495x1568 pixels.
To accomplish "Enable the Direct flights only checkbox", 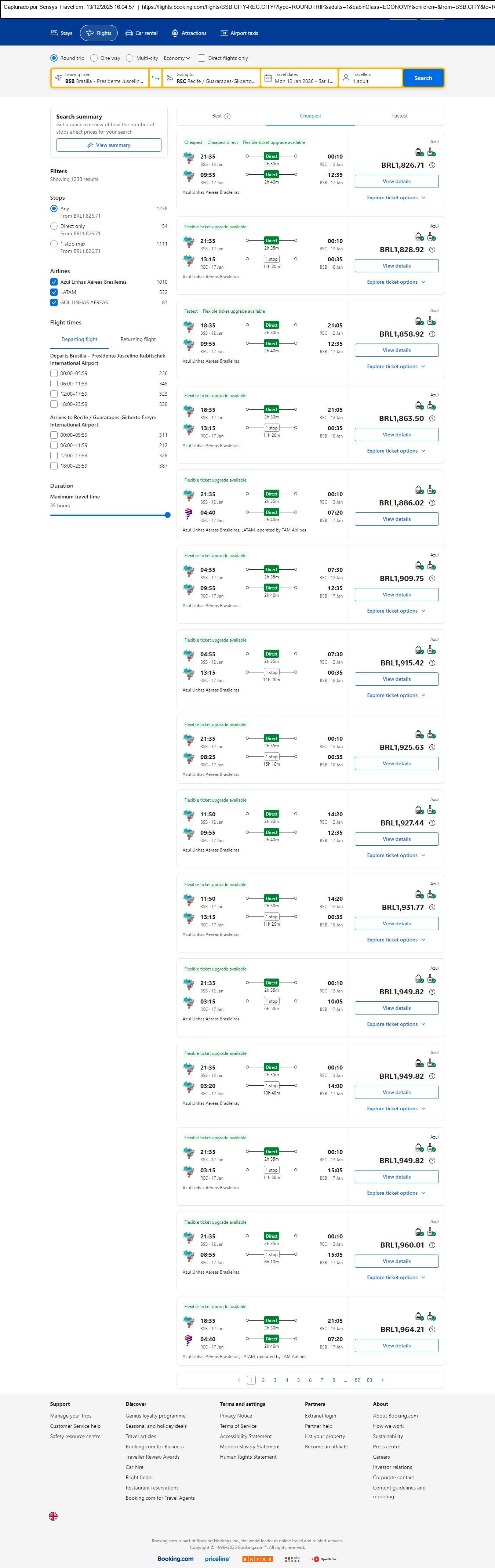I will pyautogui.click(x=201, y=58).
